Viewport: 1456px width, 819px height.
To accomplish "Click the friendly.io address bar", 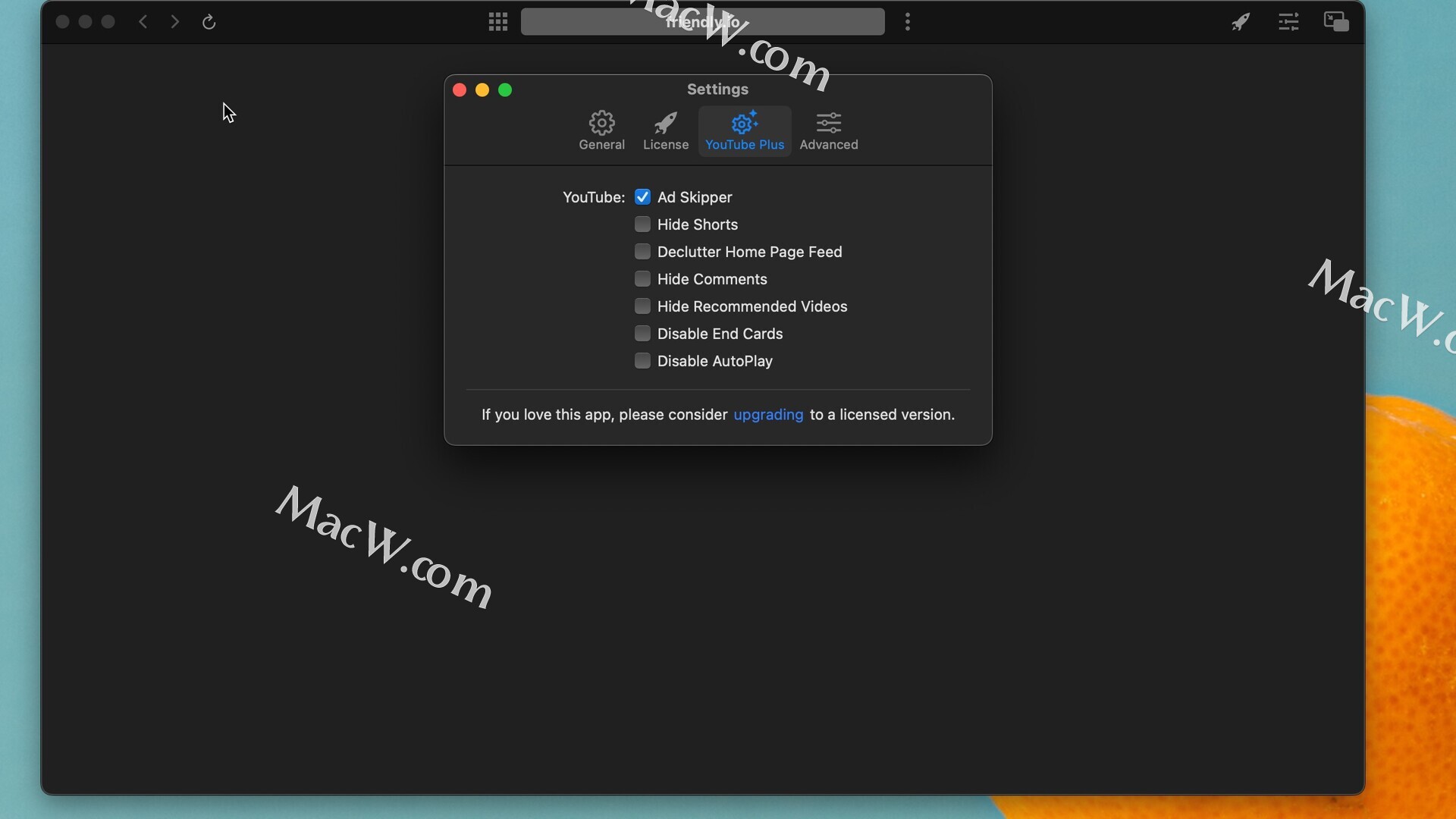I will (702, 22).
